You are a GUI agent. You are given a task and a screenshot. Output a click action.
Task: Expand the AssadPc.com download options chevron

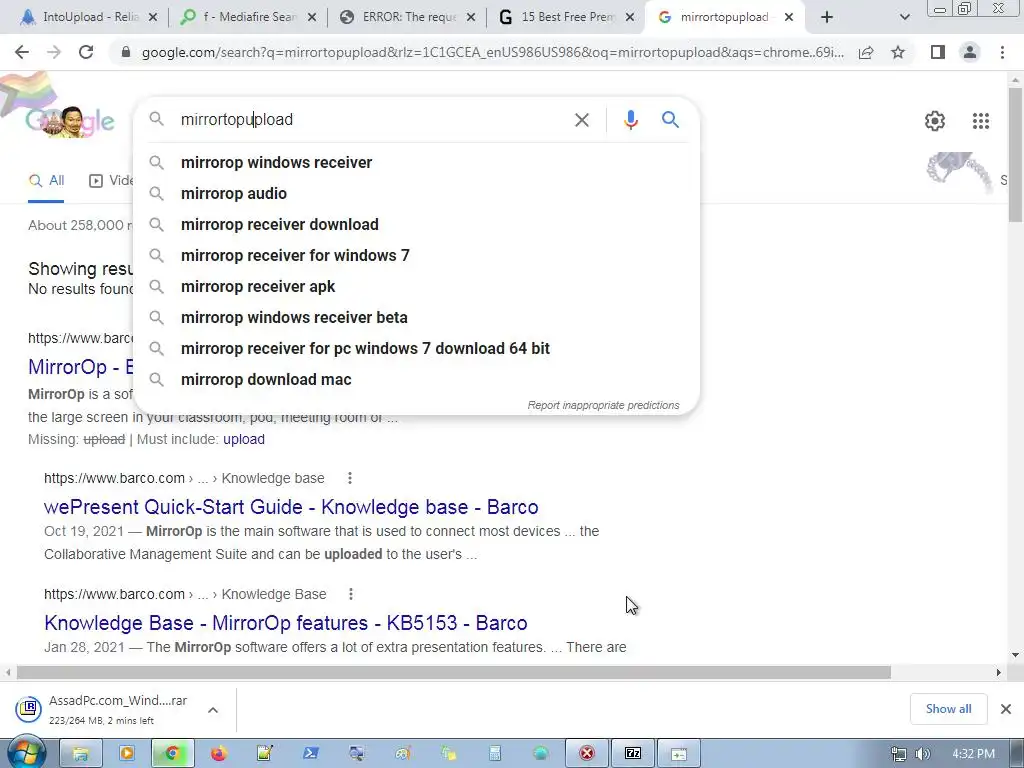(213, 710)
